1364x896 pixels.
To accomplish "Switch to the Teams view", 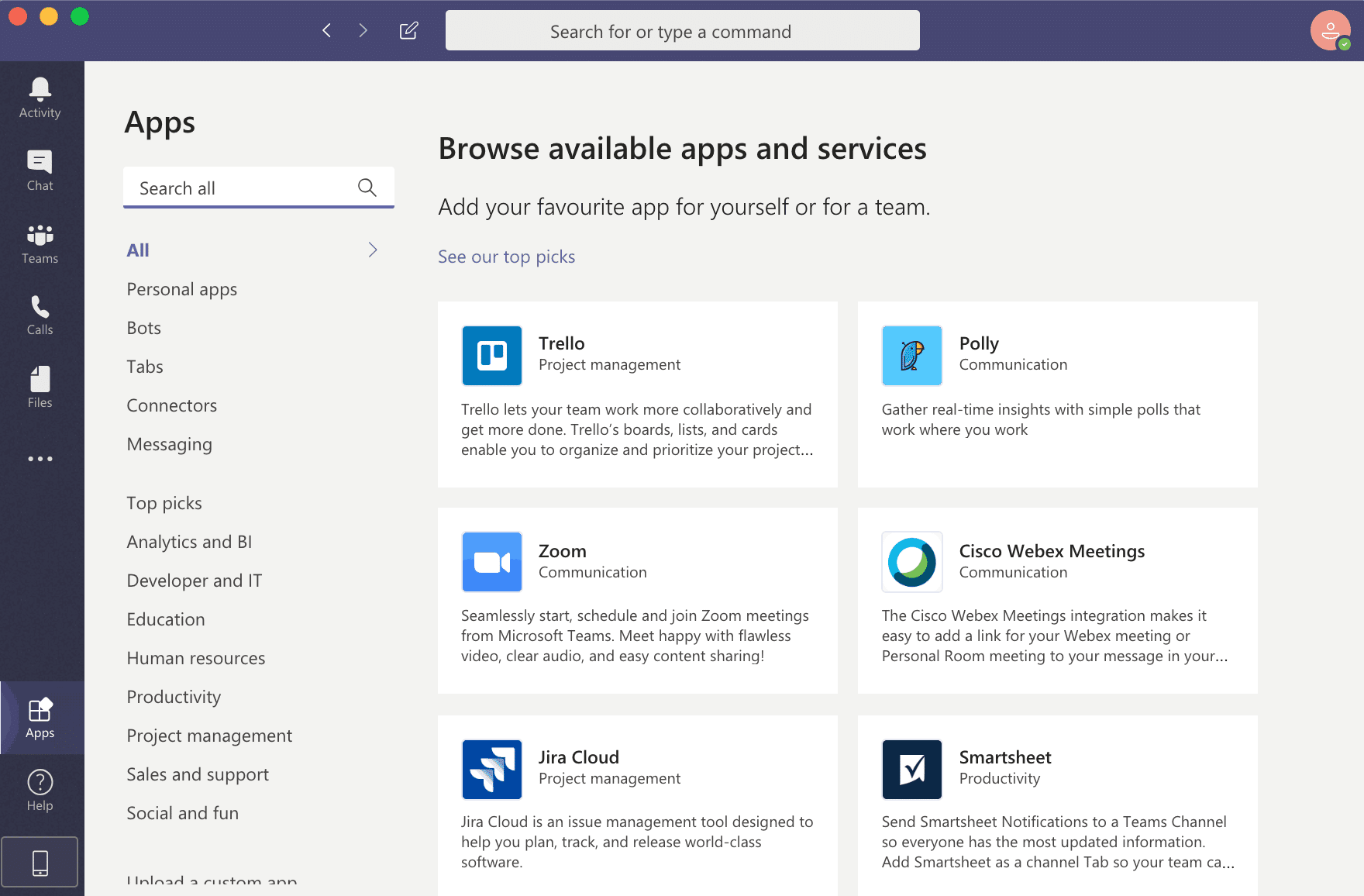I will coord(39,243).
